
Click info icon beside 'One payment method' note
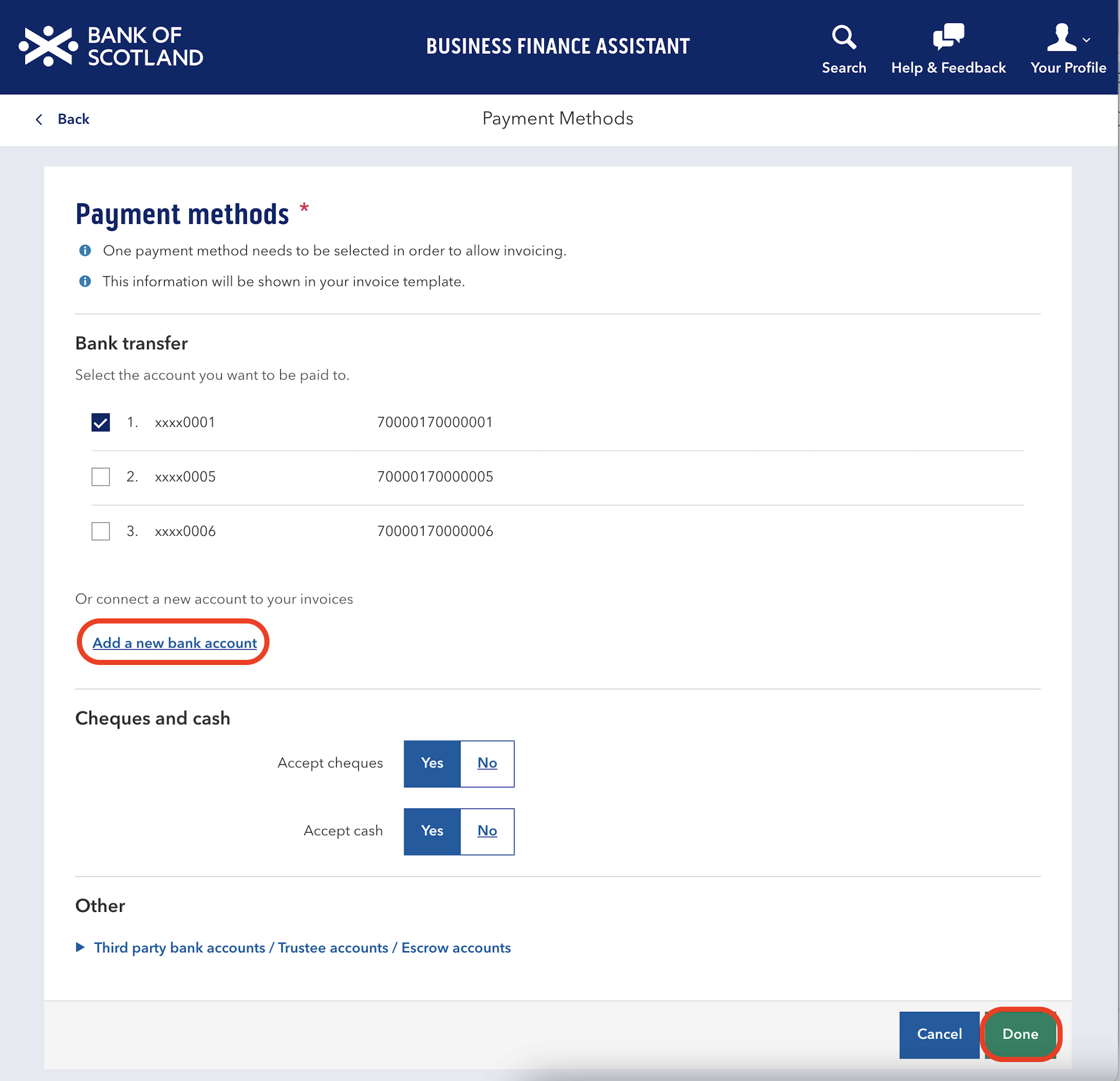coord(85,251)
